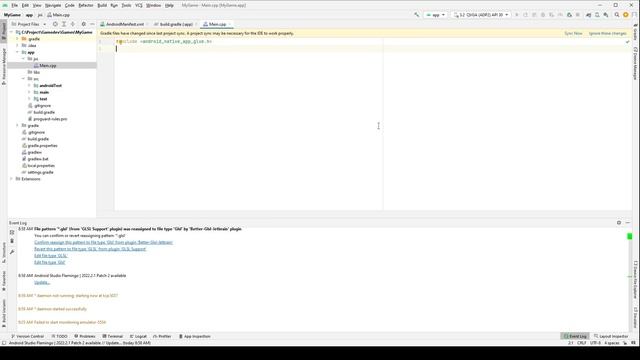Viewport: 640px width, 360px height.
Task: Open the Structure side tab
Action: (4, 253)
